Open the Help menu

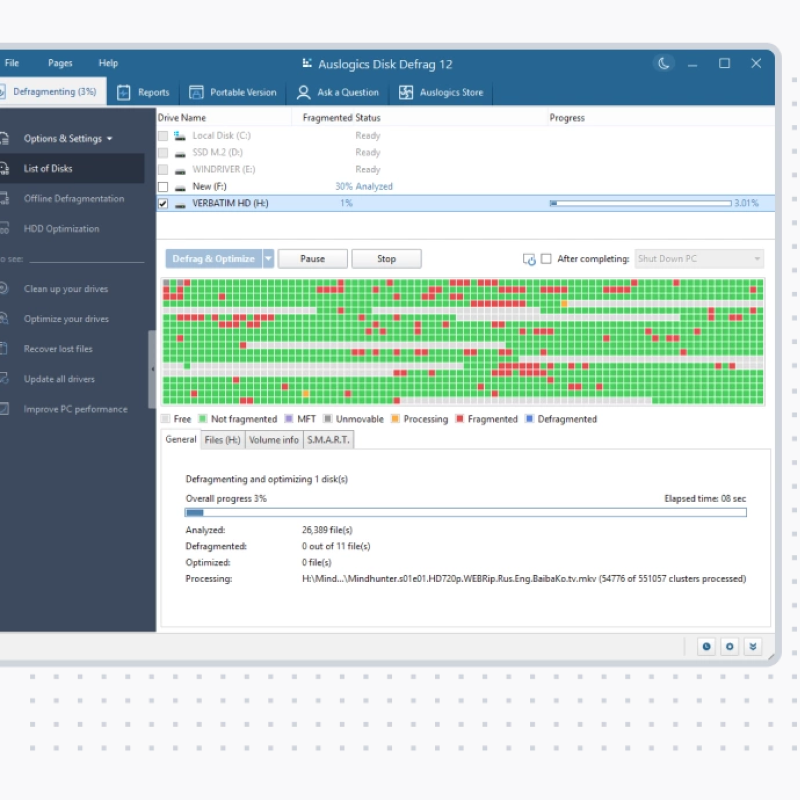click(x=108, y=63)
